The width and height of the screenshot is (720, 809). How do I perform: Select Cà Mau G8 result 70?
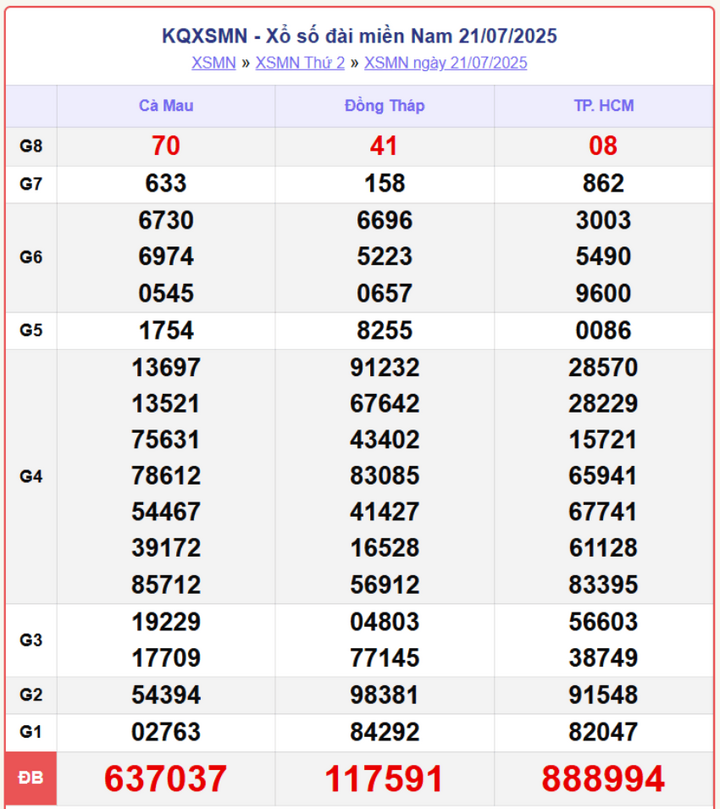166,146
